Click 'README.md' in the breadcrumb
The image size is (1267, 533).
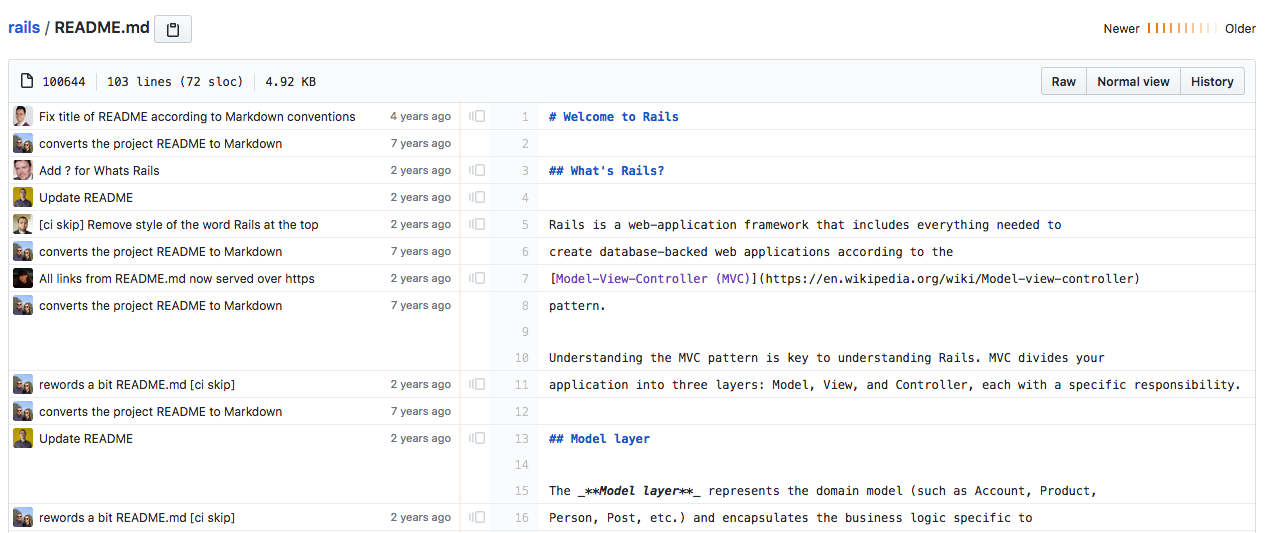[x=102, y=28]
